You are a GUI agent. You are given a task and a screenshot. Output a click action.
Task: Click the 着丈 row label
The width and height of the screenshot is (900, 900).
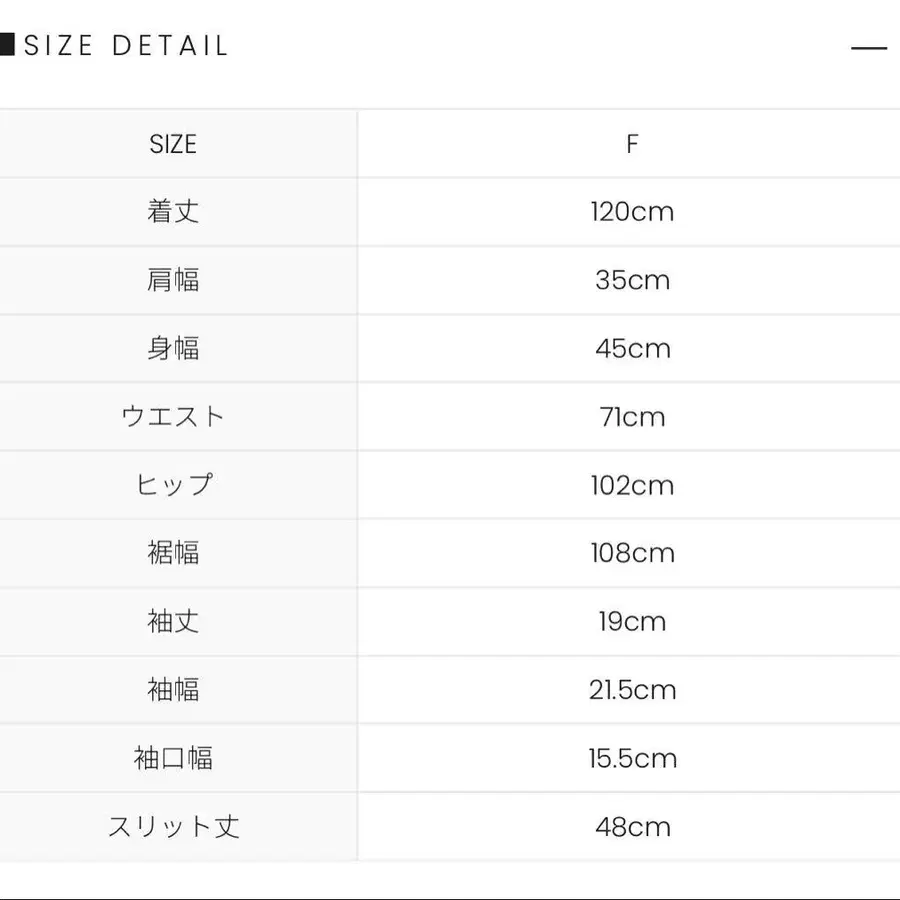tap(173, 212)
